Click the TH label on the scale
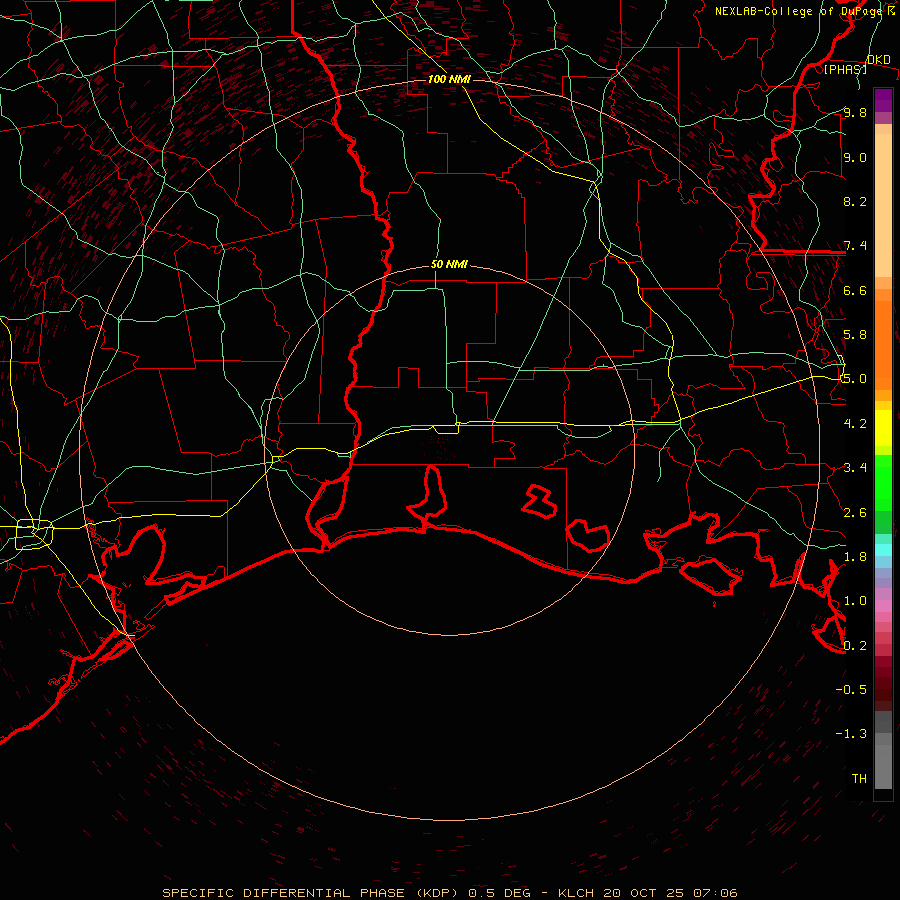Viewport: 900px width, 900px height. pyautogui.click(x=859, y=779)
